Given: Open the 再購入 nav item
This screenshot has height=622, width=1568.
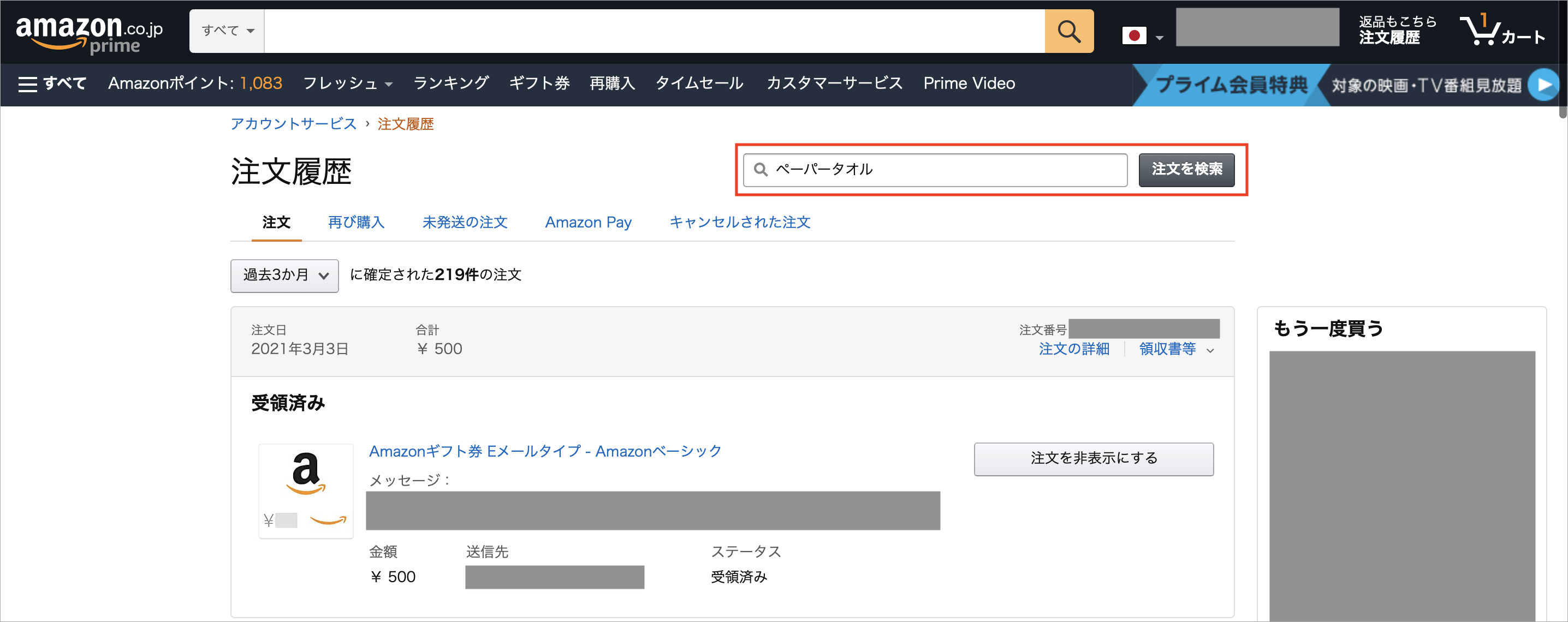Looking at the screenshot, I should coord(613,84).
